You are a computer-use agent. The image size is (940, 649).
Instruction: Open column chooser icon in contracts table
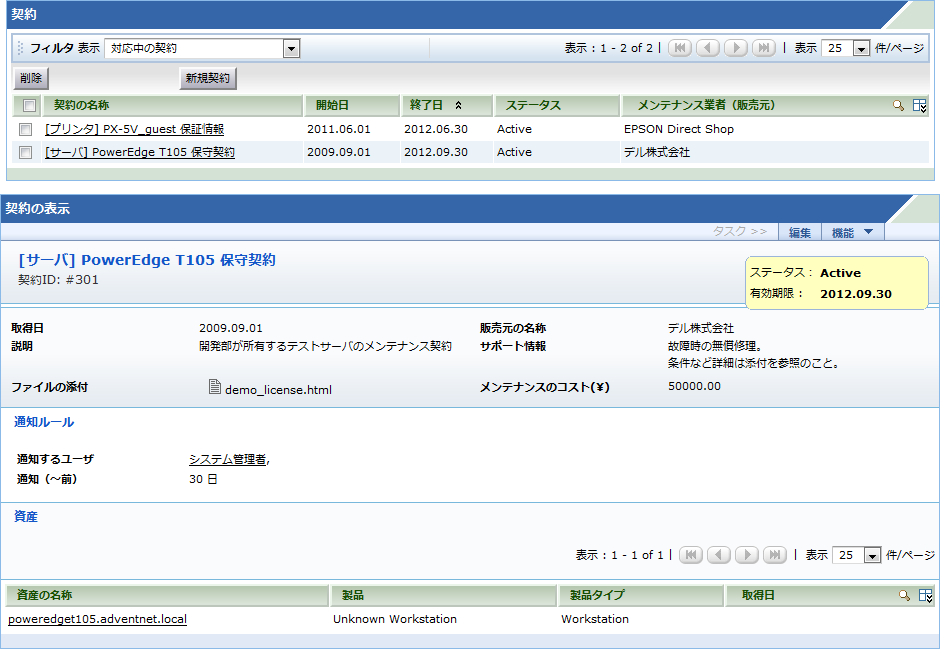click(x=920, y=105)
